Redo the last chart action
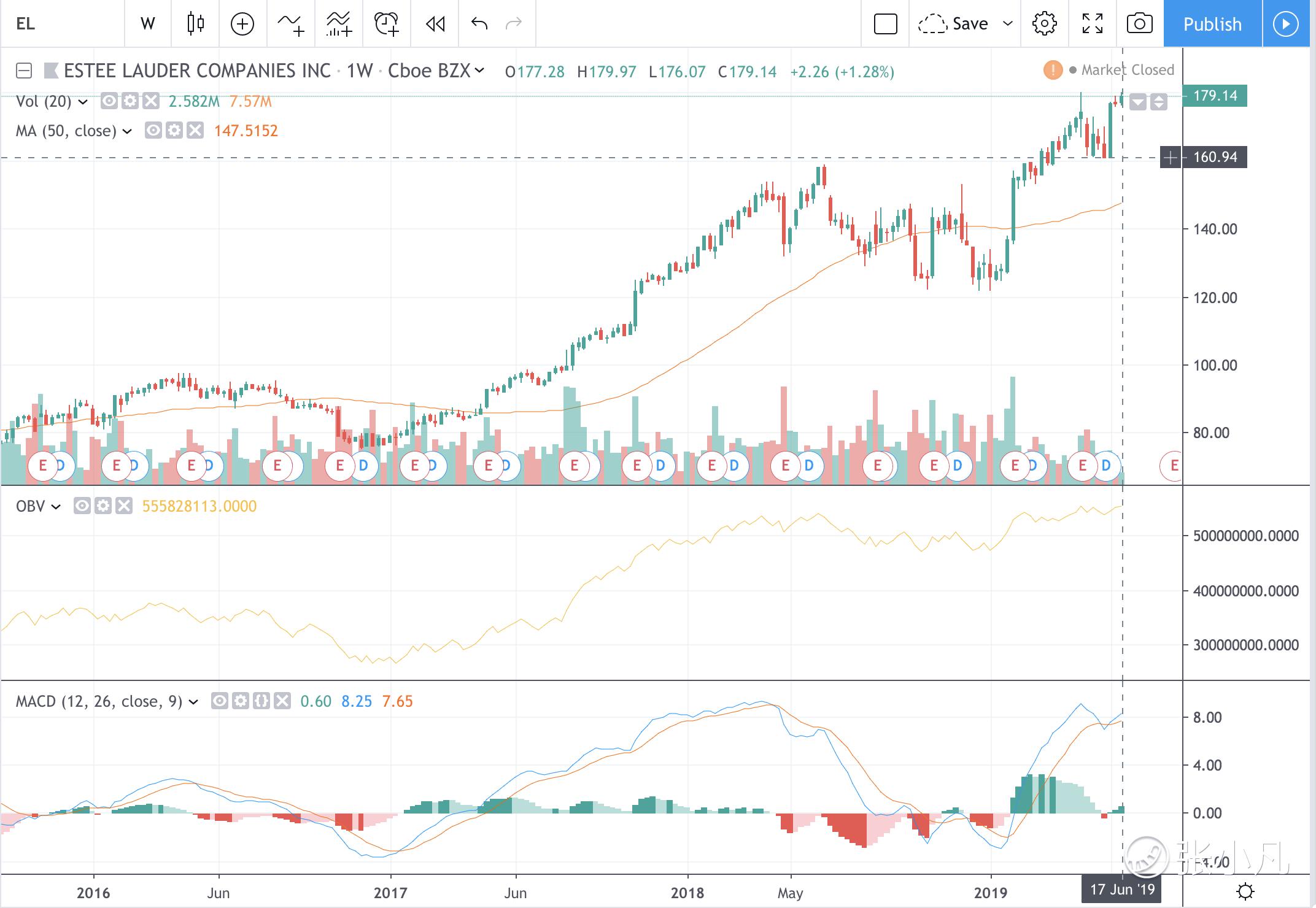Image resolution: width=1316 pixels, height=908 pixels. coord(513,24)
